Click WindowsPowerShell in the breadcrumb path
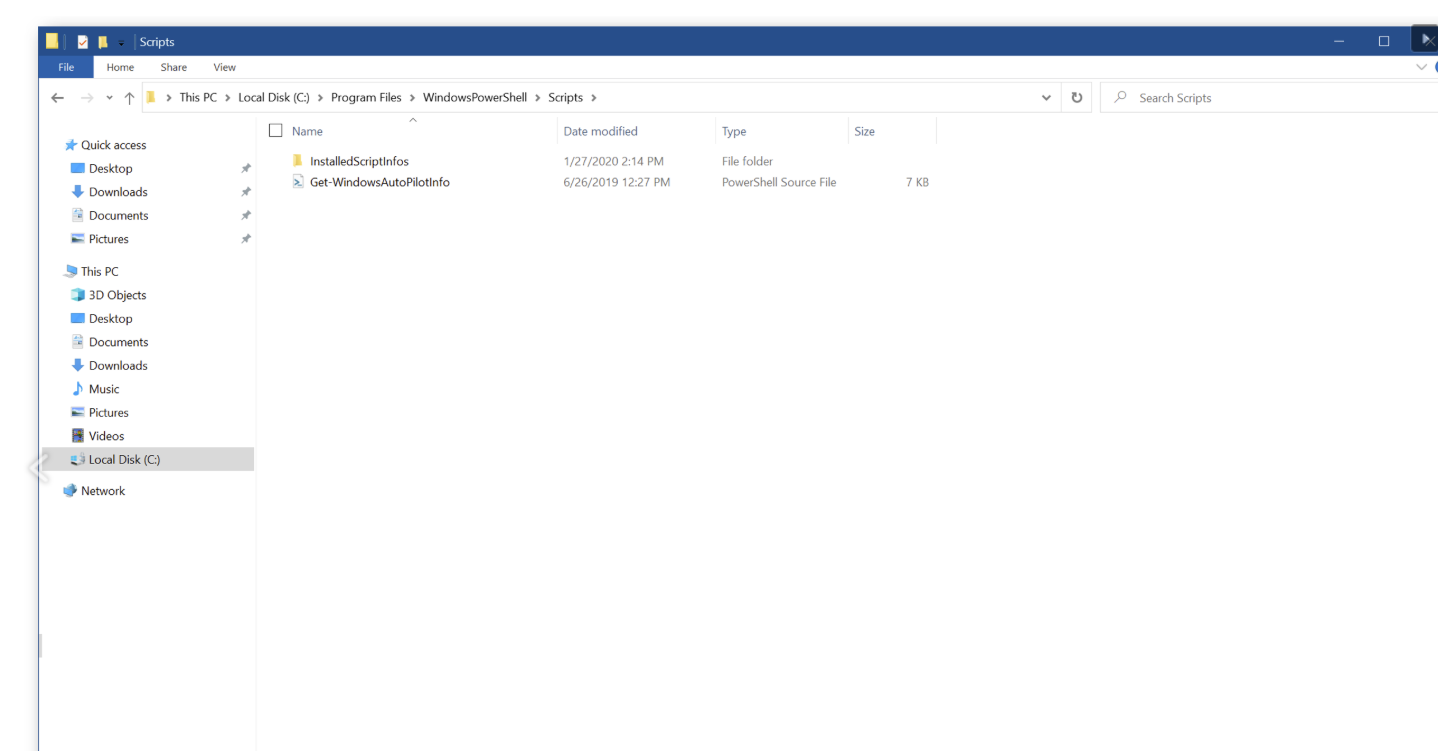 [x=474, y=98]
